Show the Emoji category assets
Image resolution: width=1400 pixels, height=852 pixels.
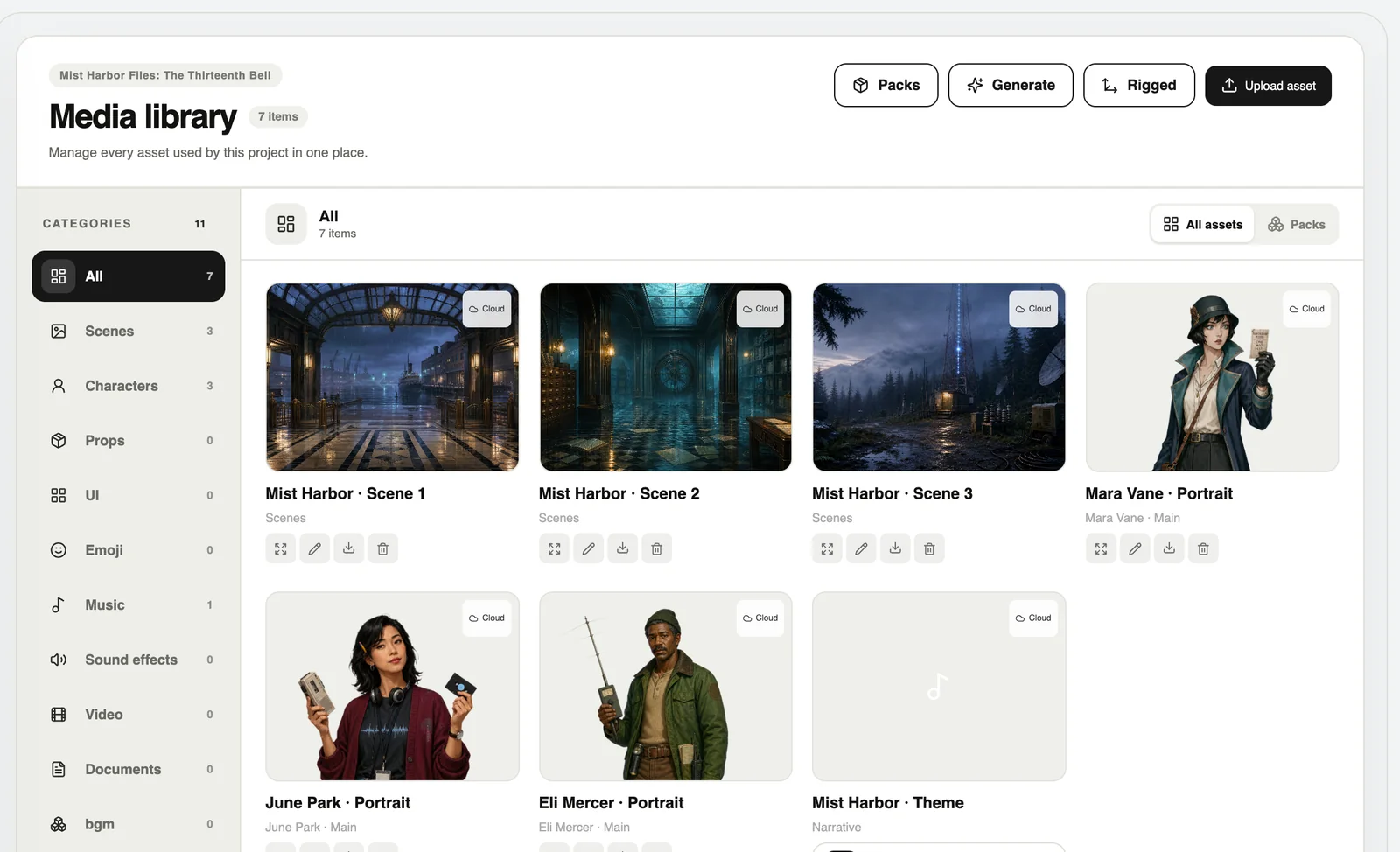pos(129,550)
